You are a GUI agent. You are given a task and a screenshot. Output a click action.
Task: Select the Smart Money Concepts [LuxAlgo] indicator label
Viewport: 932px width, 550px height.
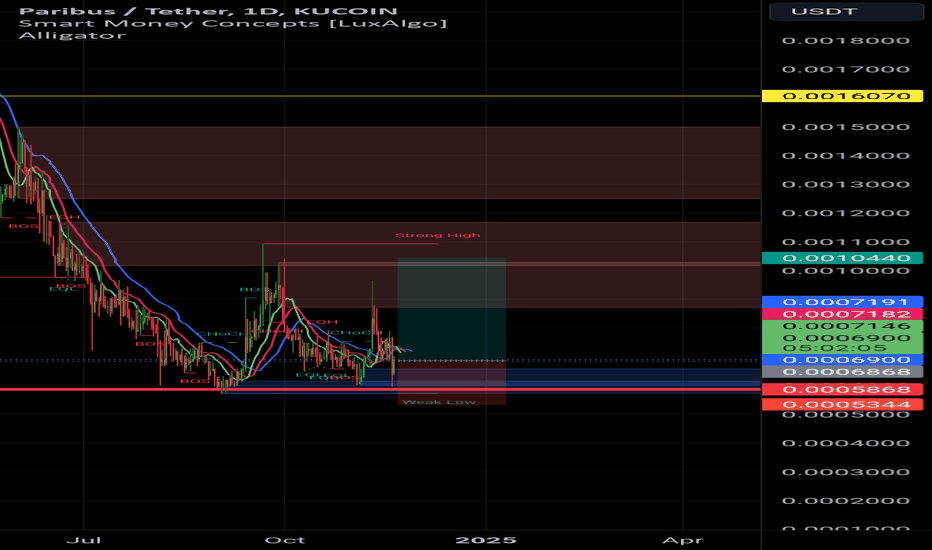tap(232, 23)
